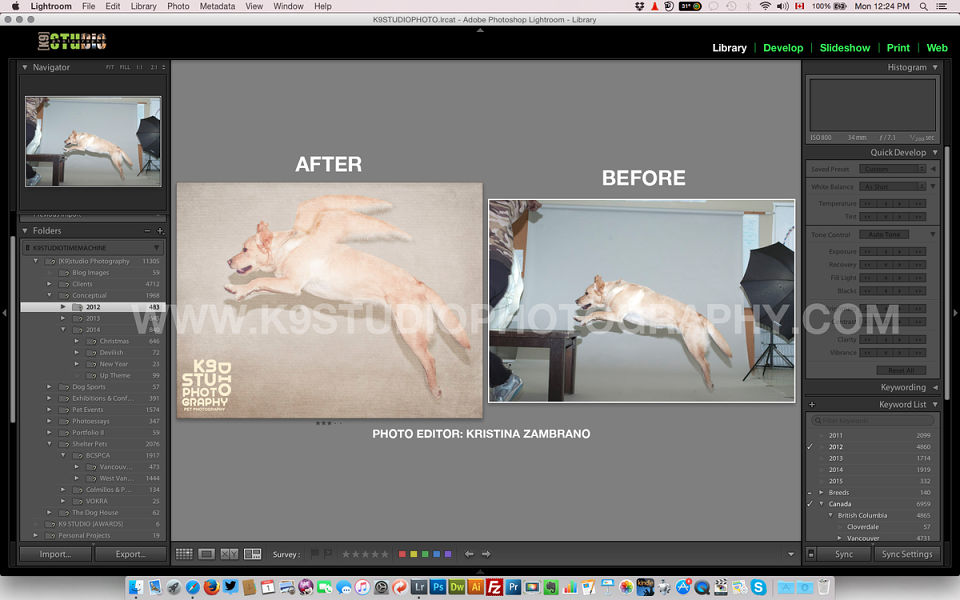Open Firefox from the Dock

(x=212, y=587)
